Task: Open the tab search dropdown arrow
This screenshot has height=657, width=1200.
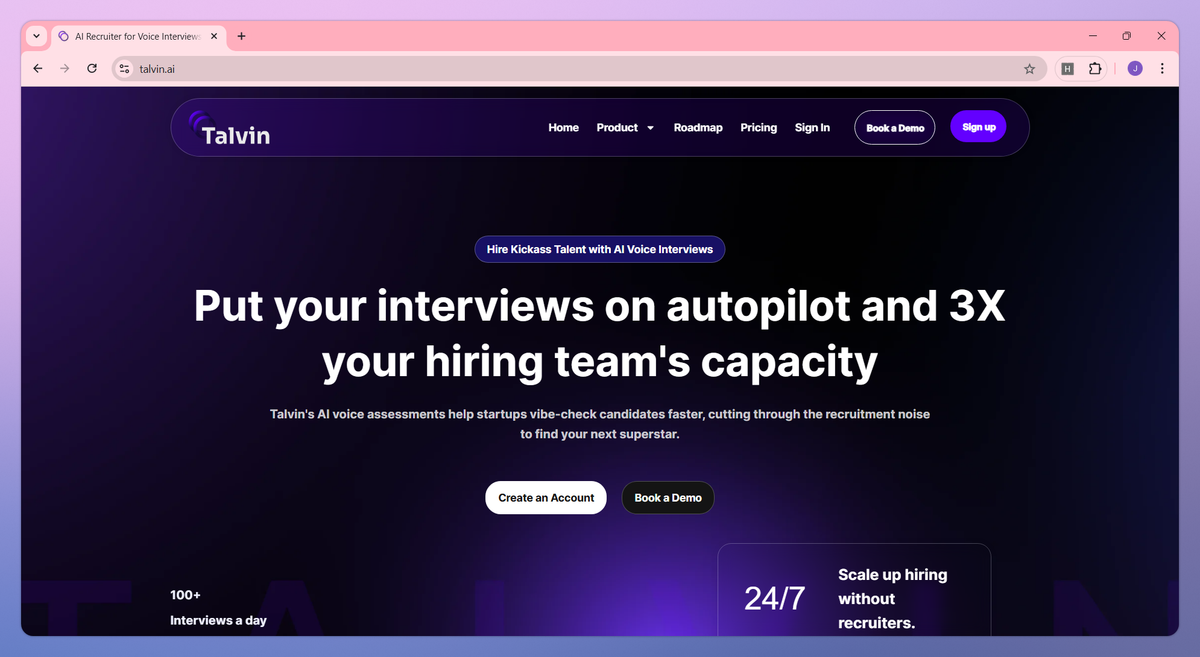Action: [x=37, y=36]
